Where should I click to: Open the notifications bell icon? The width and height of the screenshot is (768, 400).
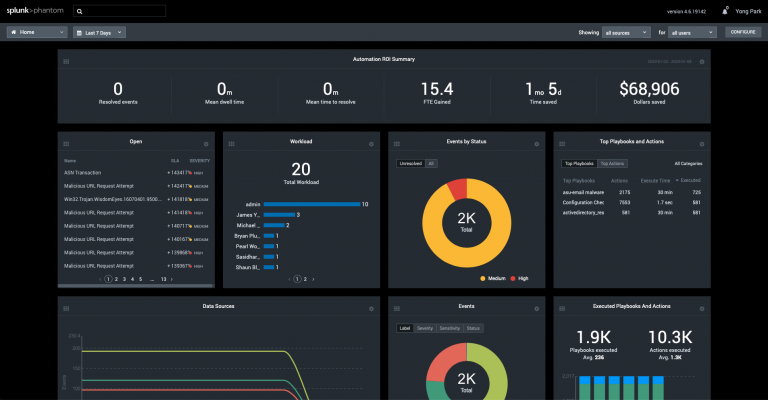point(725,11)
